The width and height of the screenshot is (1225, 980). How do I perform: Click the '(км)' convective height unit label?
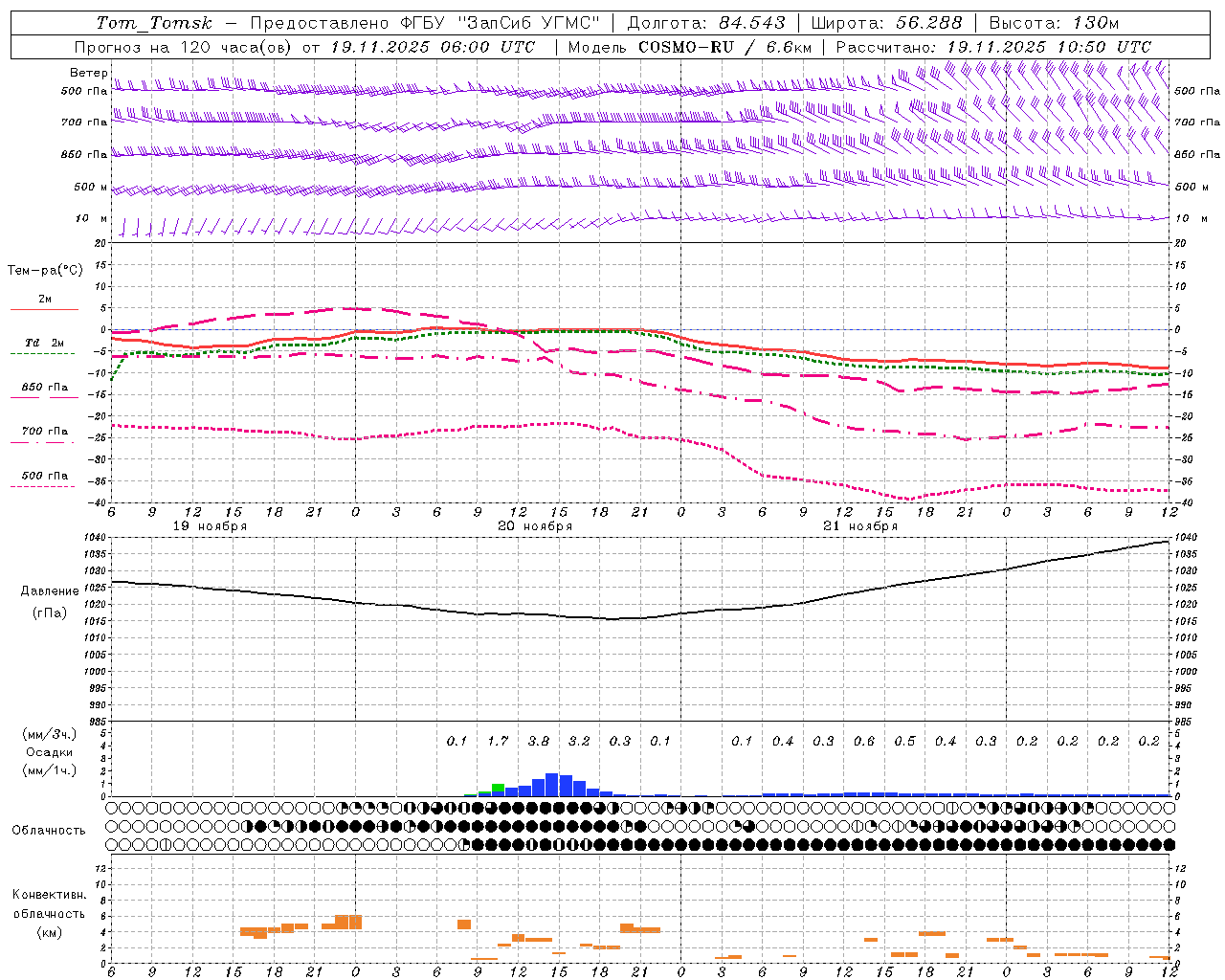click(49, 932)
